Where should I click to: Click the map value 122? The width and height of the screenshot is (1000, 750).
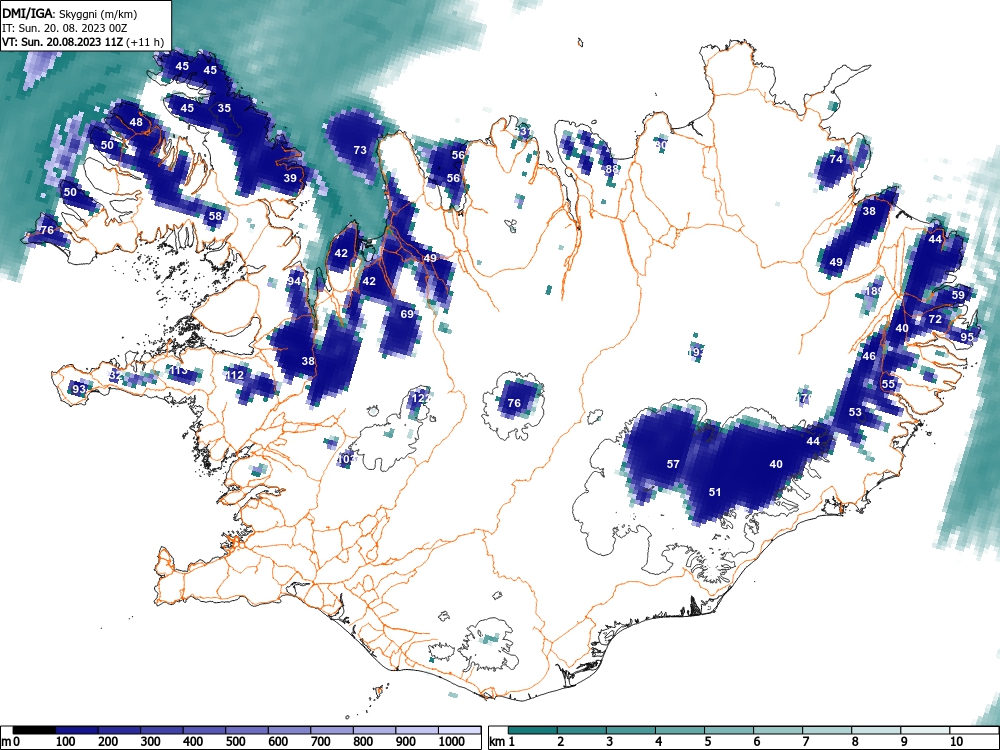click(420, 398)
